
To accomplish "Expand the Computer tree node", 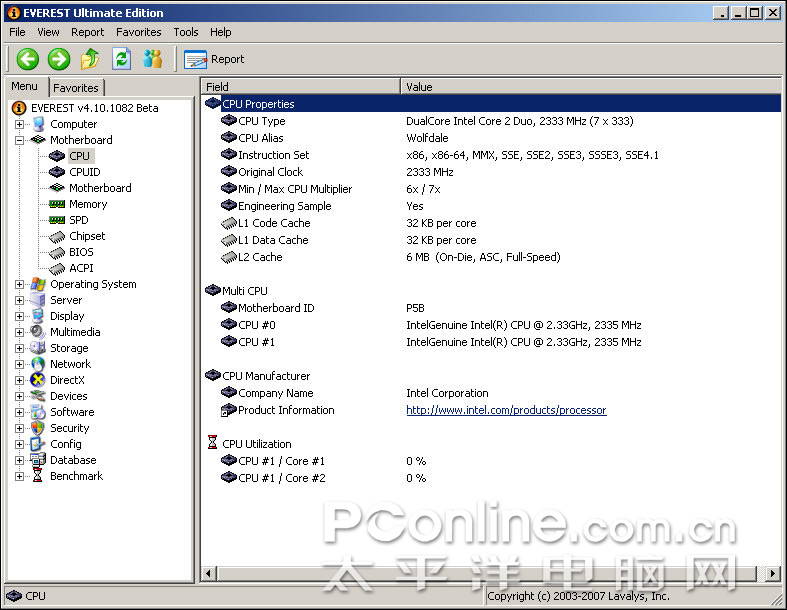I will (19, 124).
